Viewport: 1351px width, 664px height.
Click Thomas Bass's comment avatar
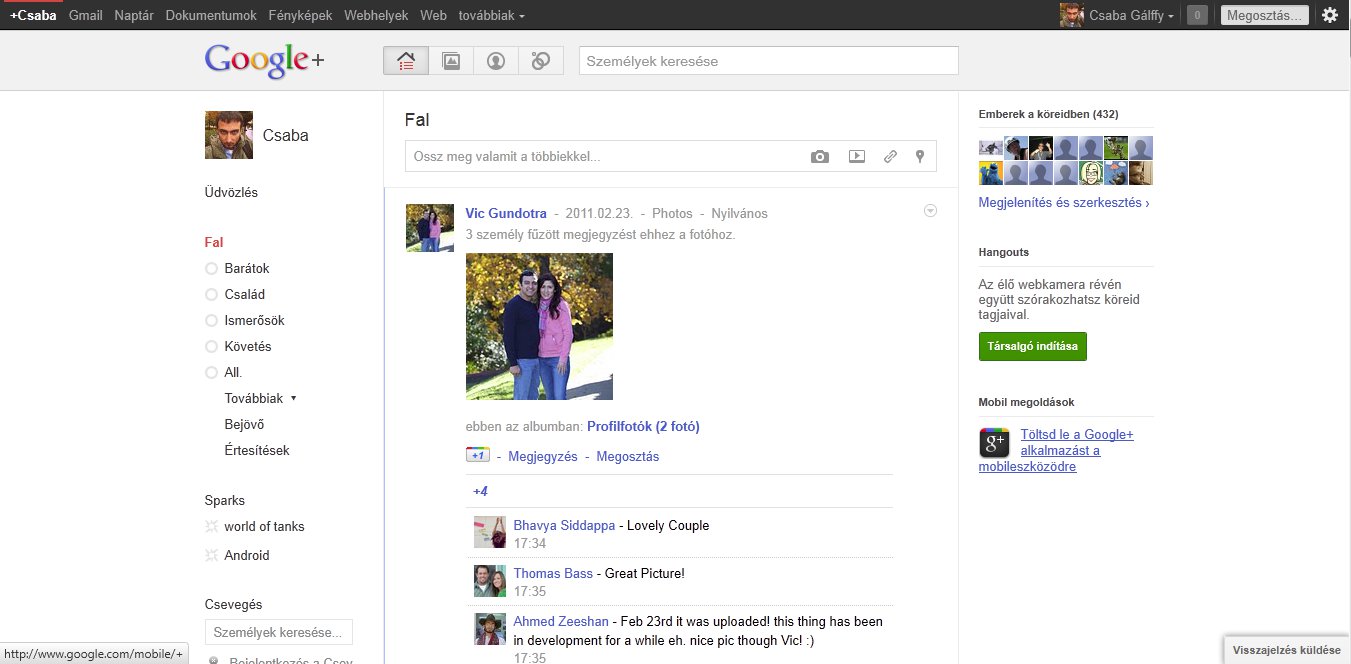[x=490, y=581]
